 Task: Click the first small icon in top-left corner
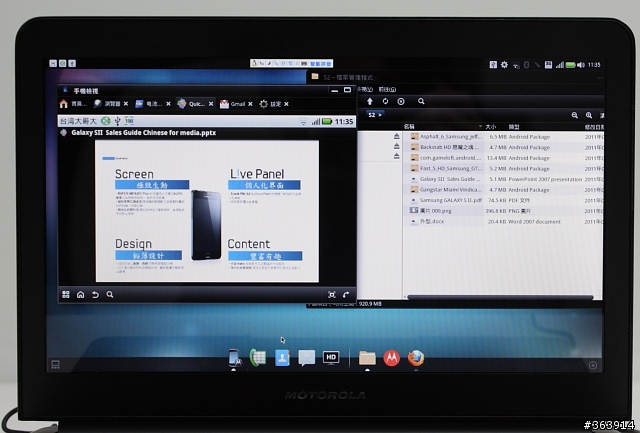tap(53, 63)
